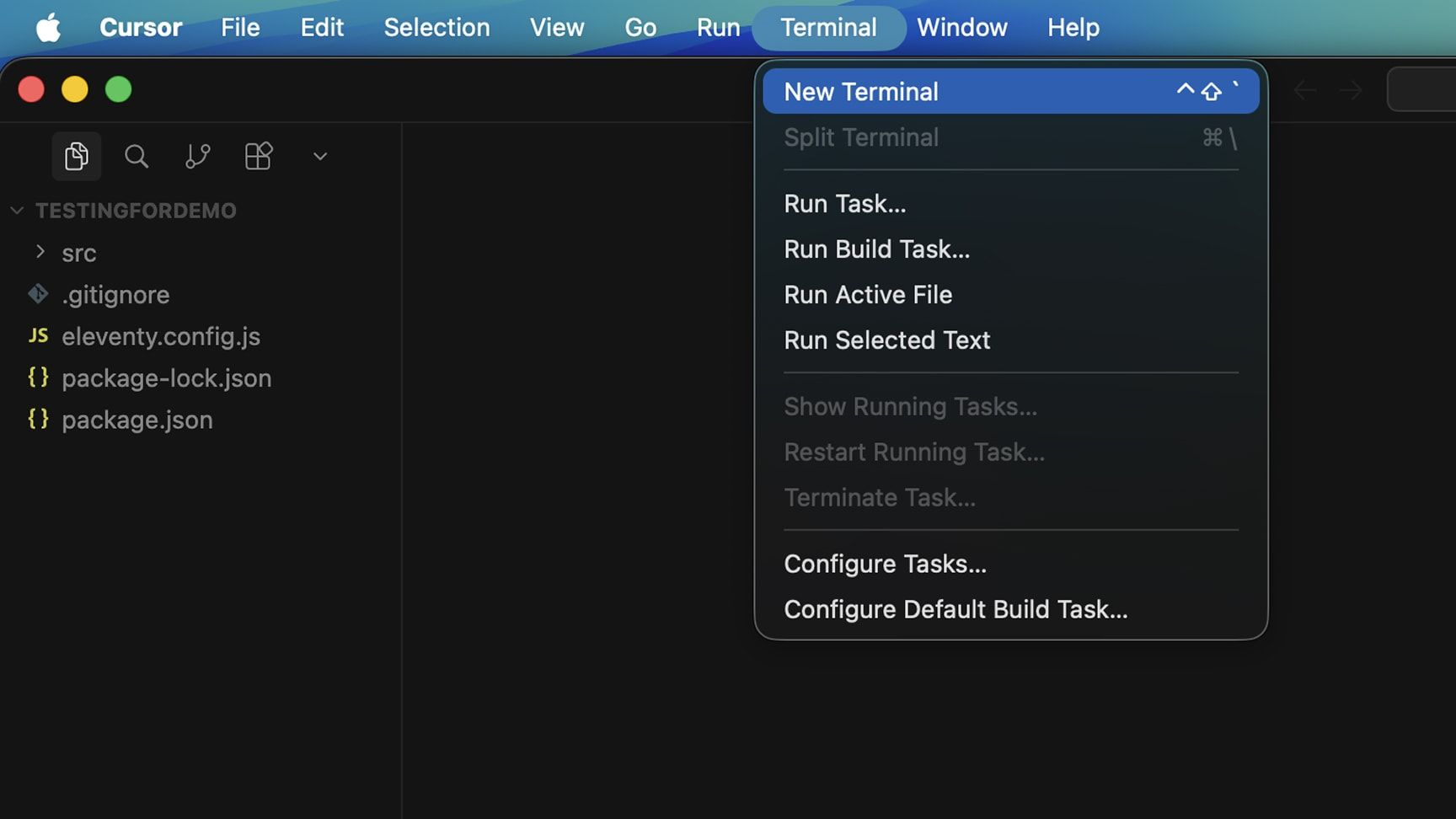Click the navigate forward arrow

(x=1351, y=90)
